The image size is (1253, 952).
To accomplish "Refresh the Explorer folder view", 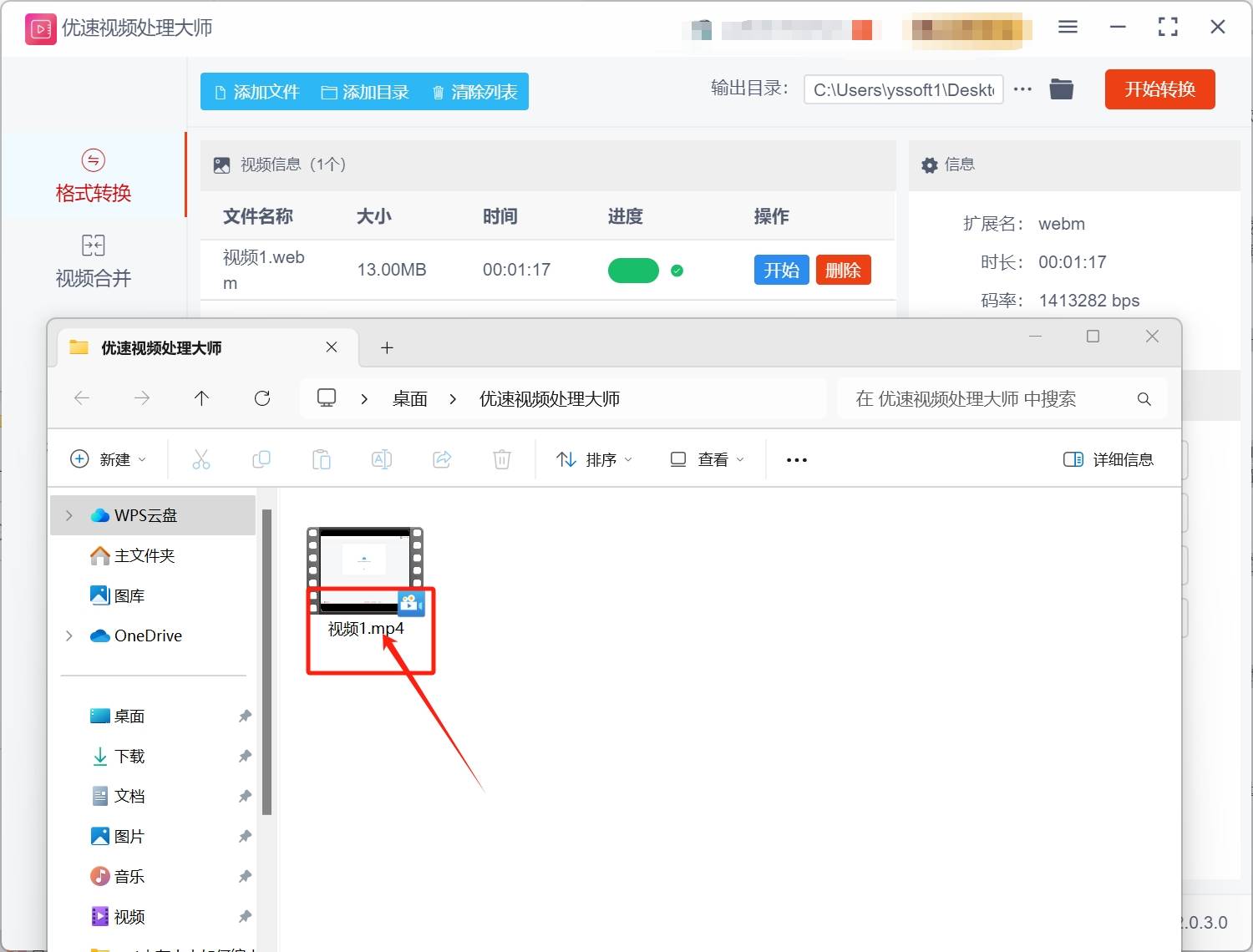I will (262, 398).
